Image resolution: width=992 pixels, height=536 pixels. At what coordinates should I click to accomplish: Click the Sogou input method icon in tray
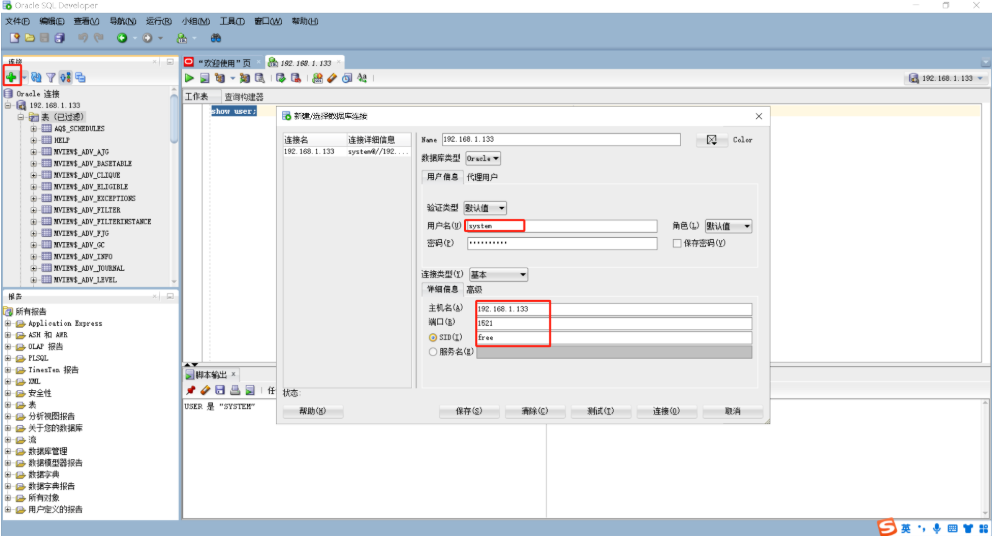887,527
